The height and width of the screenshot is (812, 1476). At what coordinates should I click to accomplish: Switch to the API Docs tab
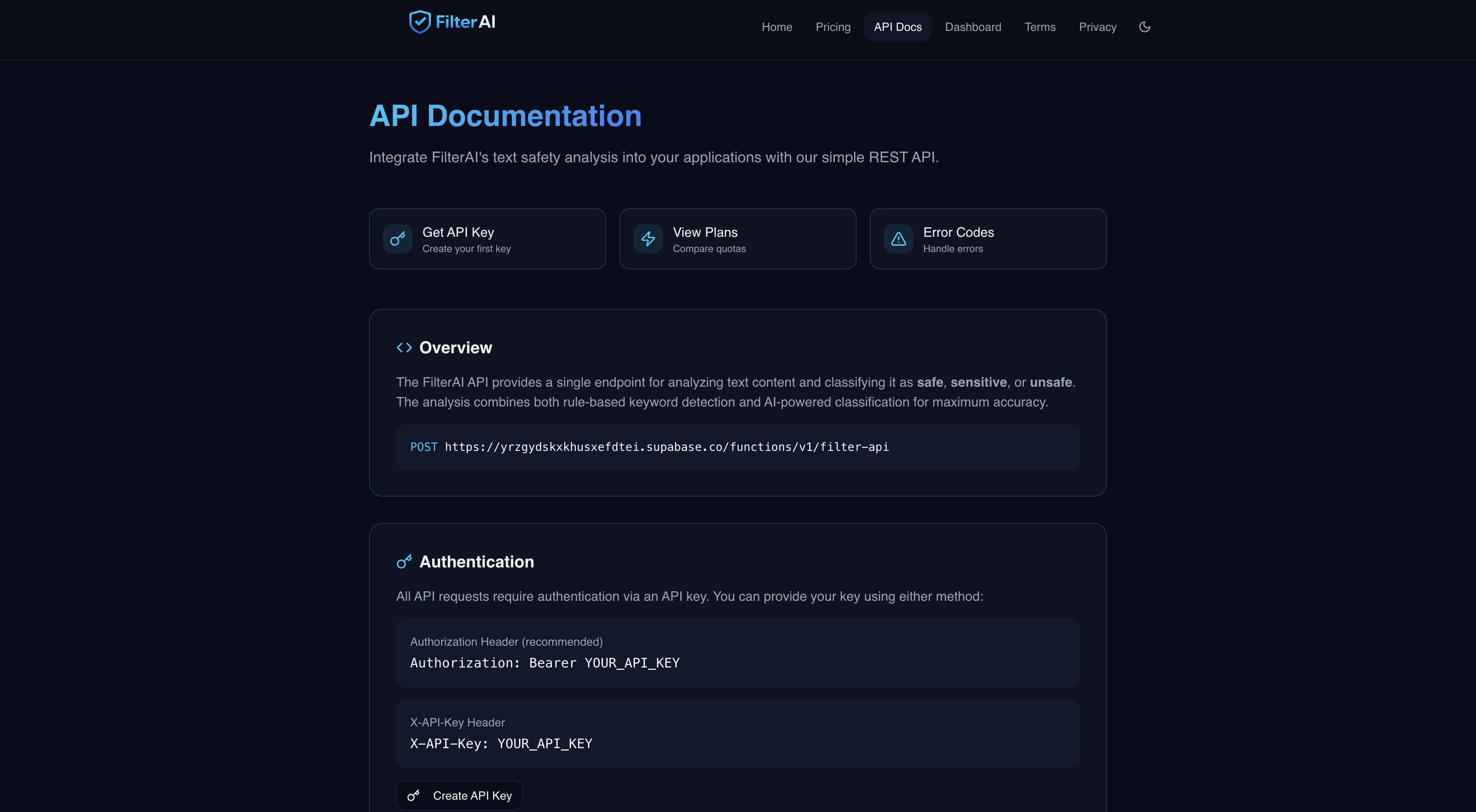click(x=897, y=26)
